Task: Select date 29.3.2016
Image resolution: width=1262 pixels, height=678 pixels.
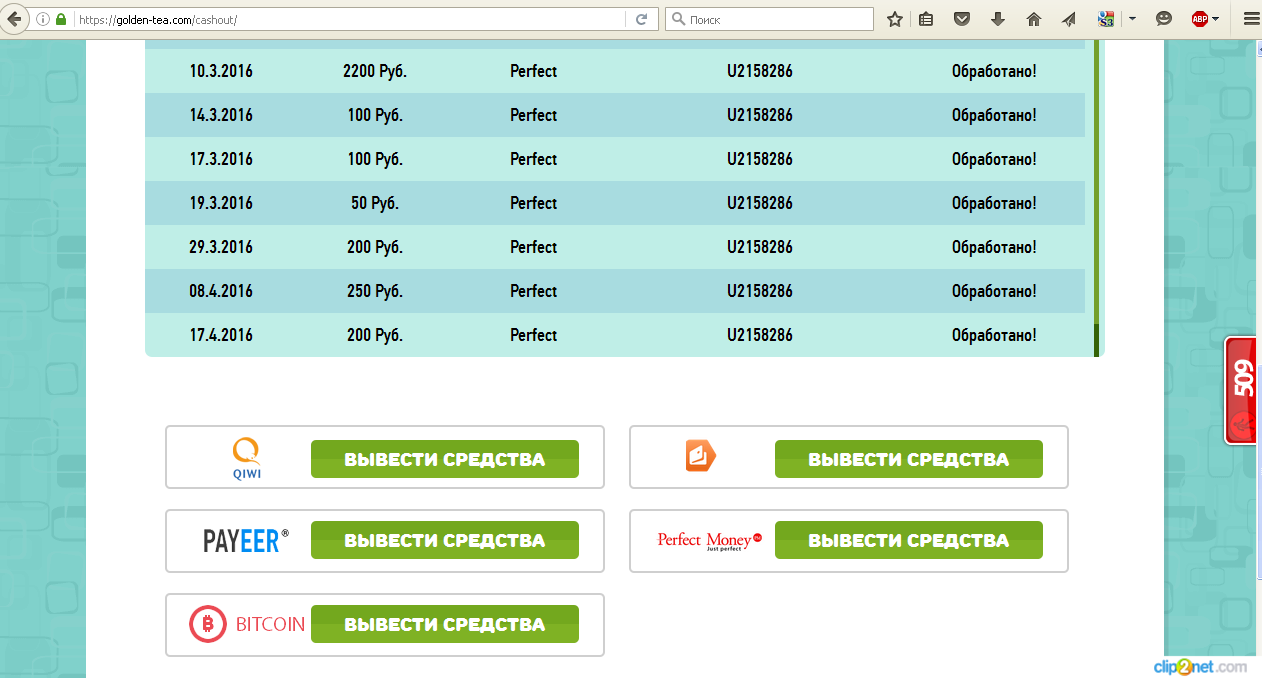Action: pyautogui.click(x=221, y=247)
